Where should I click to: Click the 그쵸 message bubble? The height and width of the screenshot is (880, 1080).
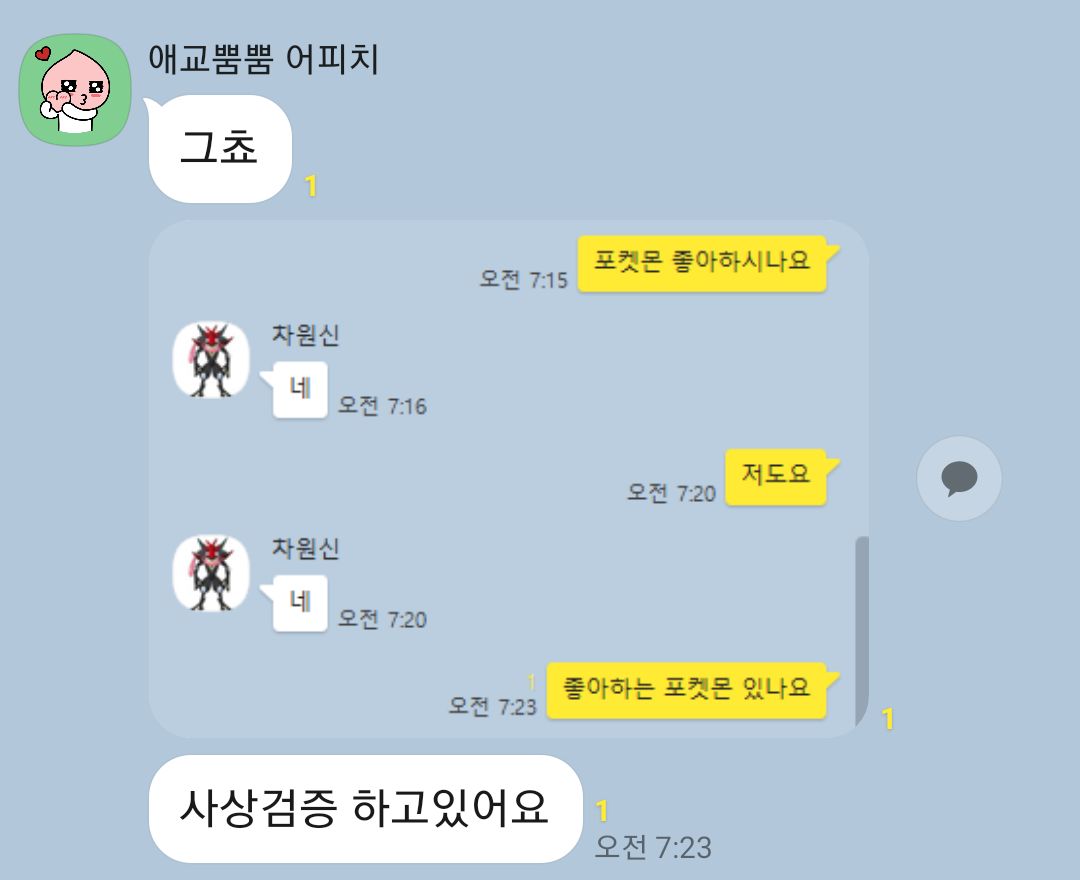pyautogui.click(x=220, y=149)
